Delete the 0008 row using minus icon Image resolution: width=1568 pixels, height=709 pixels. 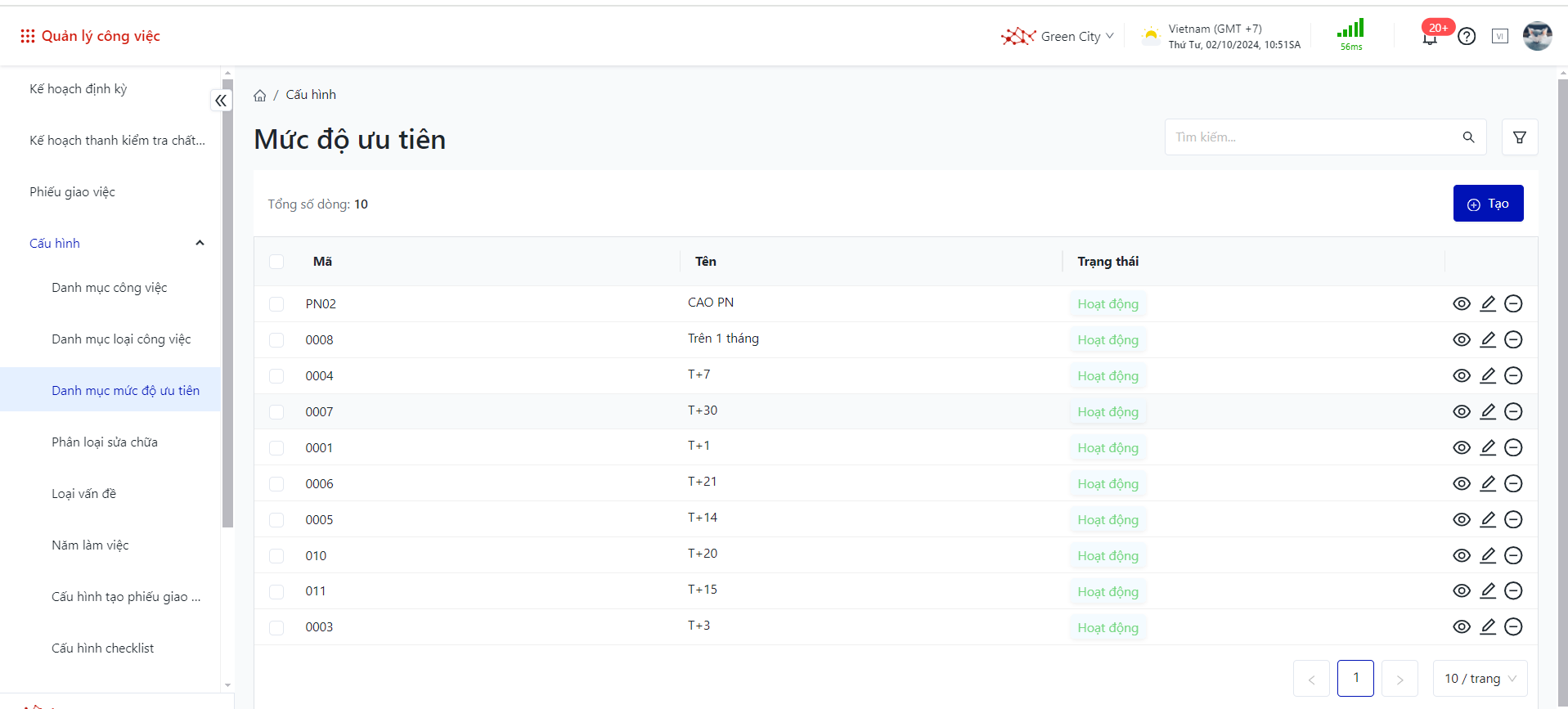pyautogui.click(x=1513, y=340)
